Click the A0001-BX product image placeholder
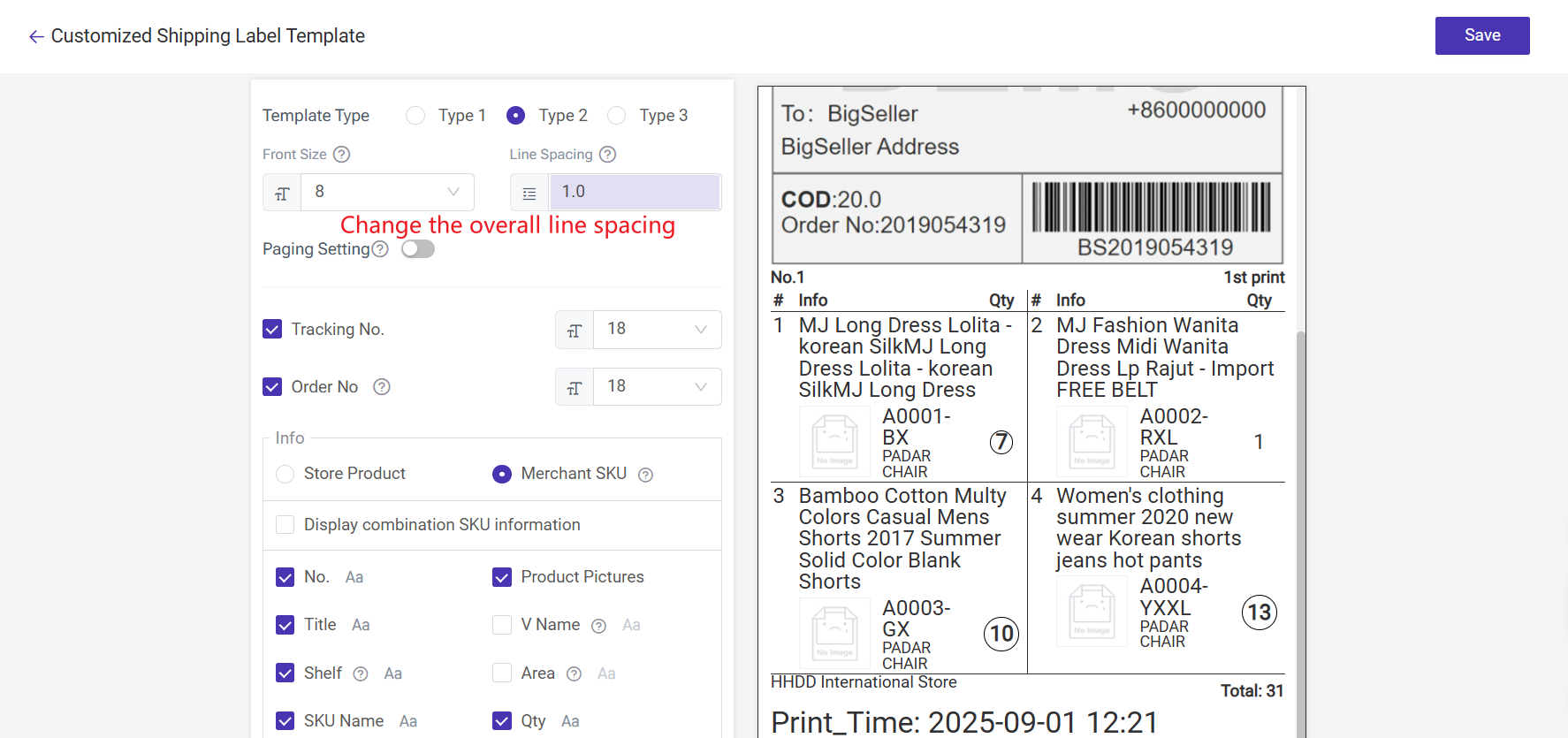Viewport: 1568px width, 738px height. [x=835, y=442]
